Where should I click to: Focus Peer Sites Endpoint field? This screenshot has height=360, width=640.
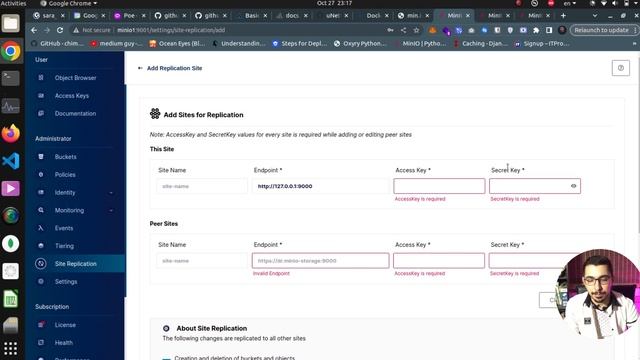[x=320, y=261]
